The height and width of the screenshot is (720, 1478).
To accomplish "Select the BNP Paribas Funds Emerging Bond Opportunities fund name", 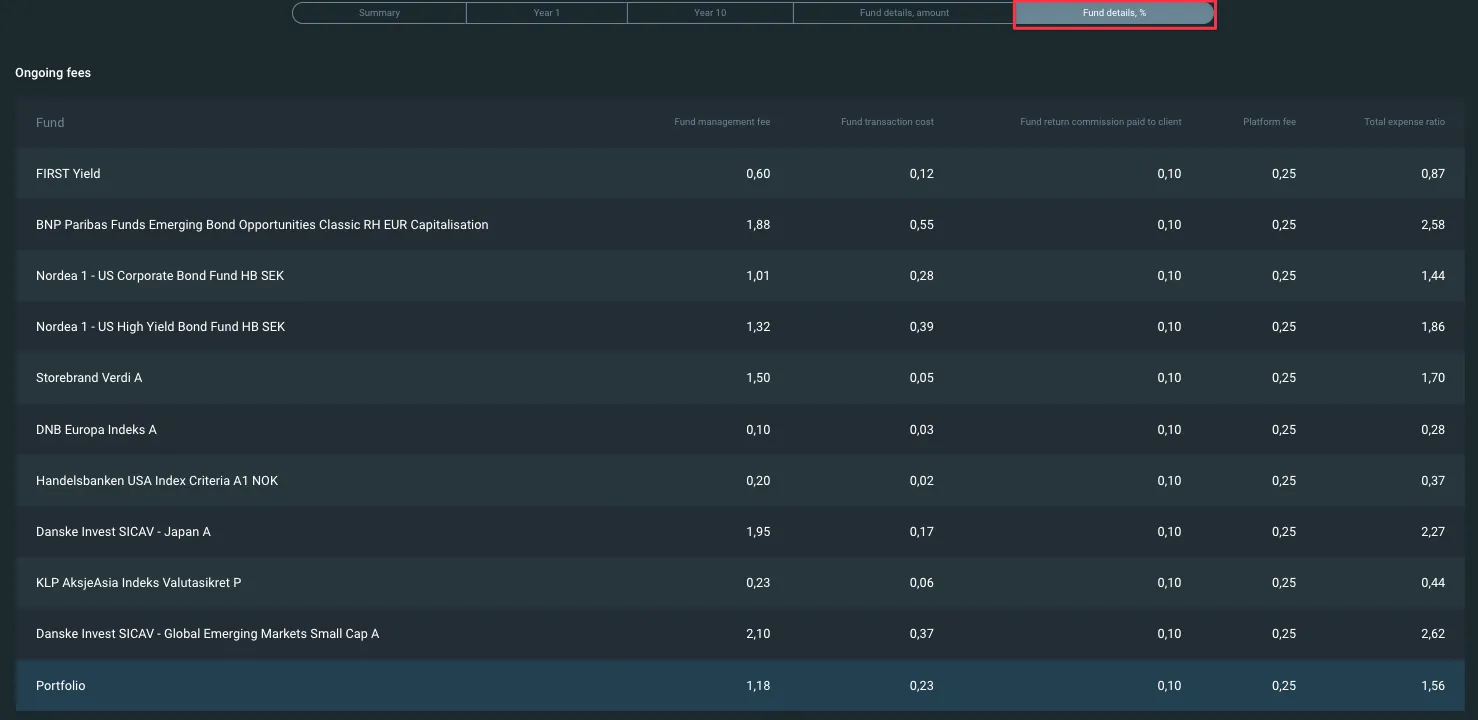I will 262,225.
